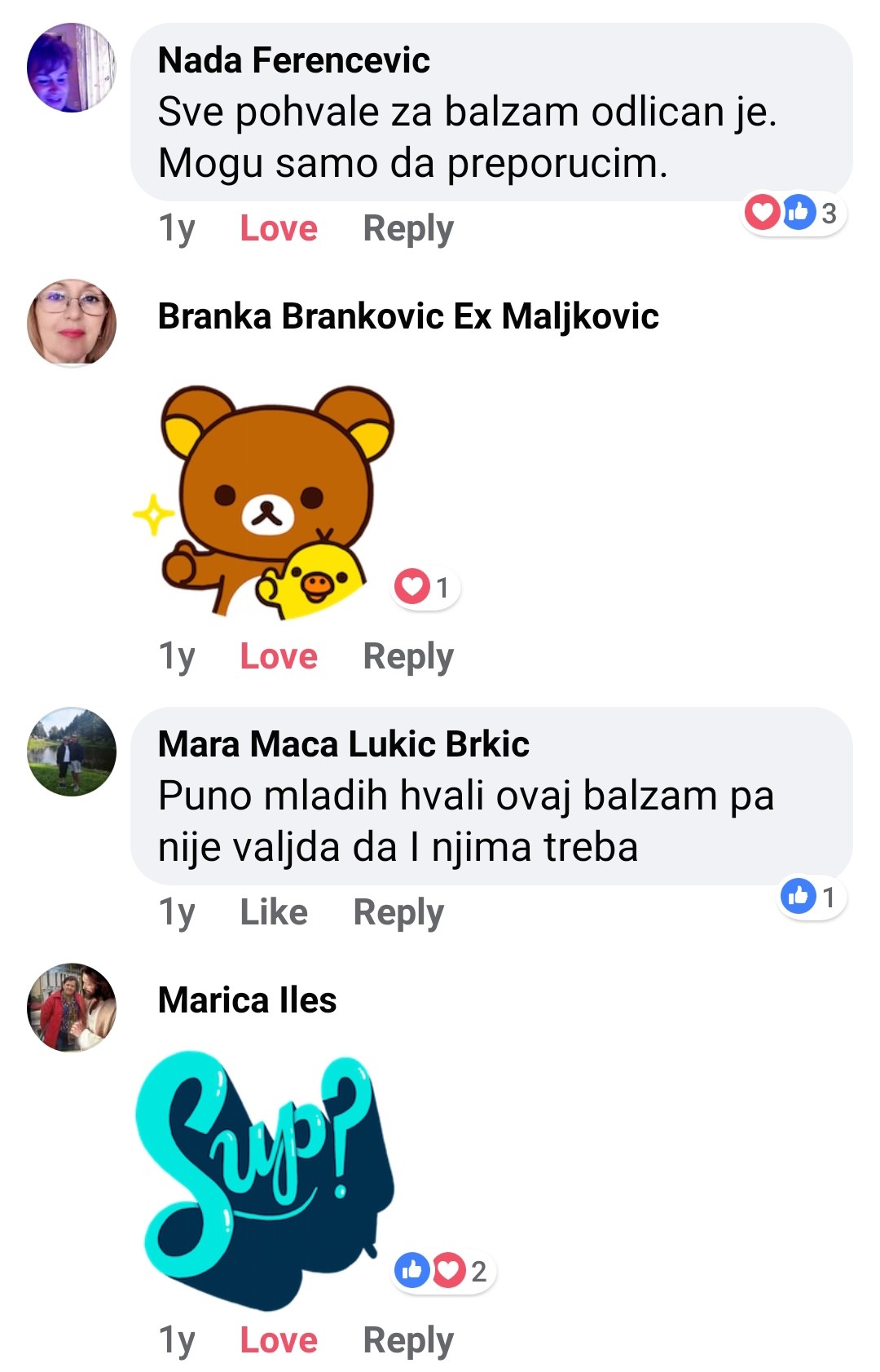Reply to Marica Iles's sticker comment
The height and width of the screenshot is (1372, 880).
click(408, 1341)
